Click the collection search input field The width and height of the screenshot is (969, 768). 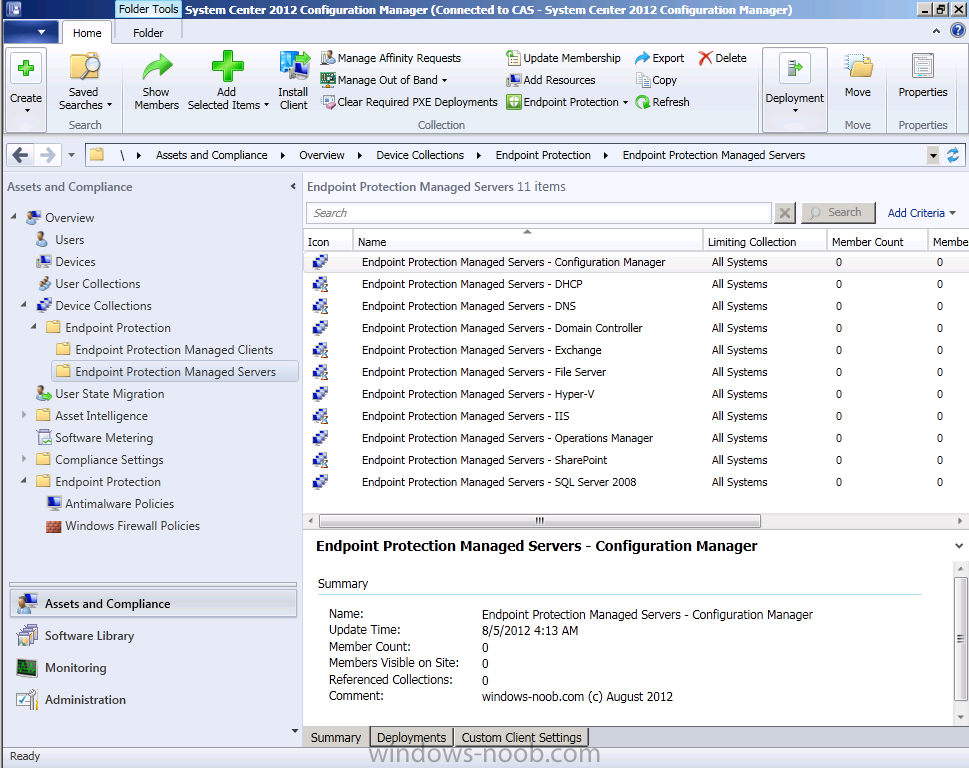coord(538,213)
